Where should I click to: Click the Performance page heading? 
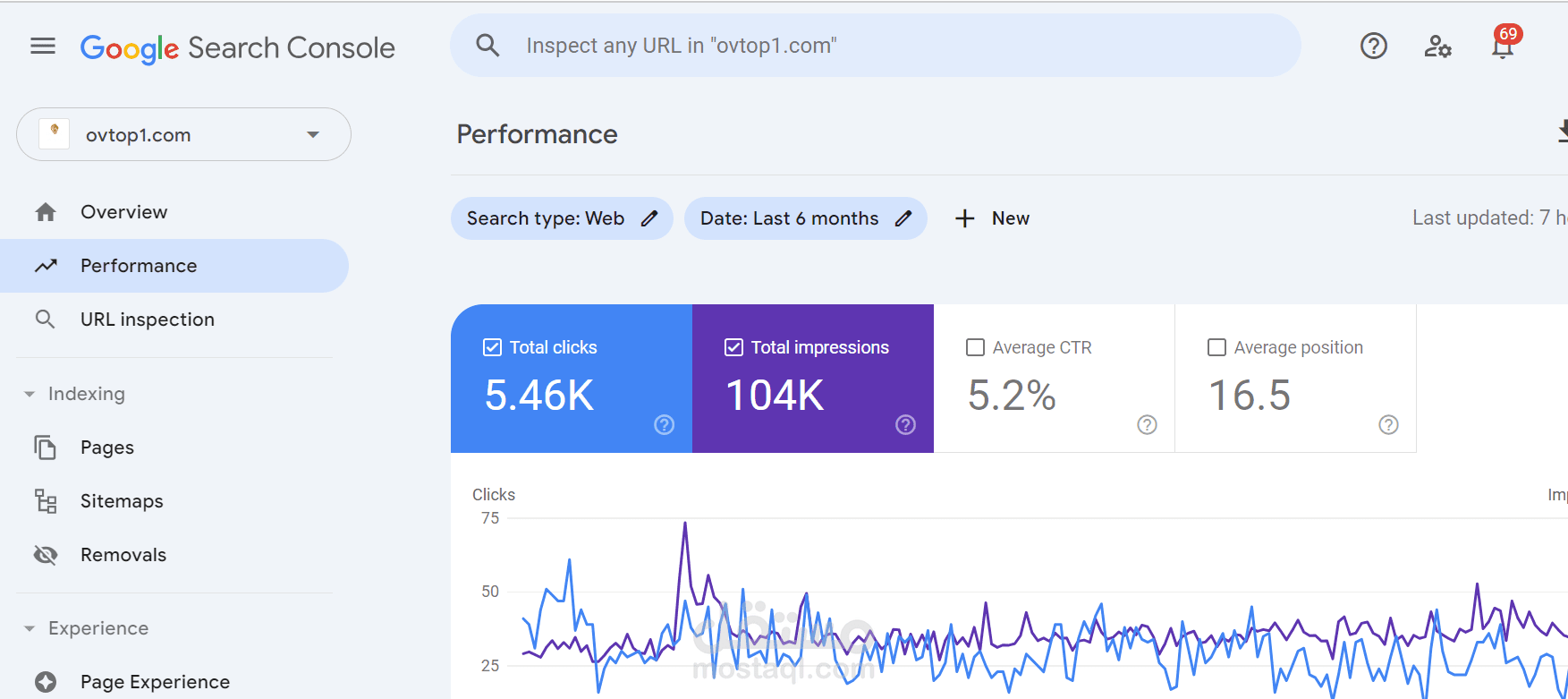pos(538,134)
